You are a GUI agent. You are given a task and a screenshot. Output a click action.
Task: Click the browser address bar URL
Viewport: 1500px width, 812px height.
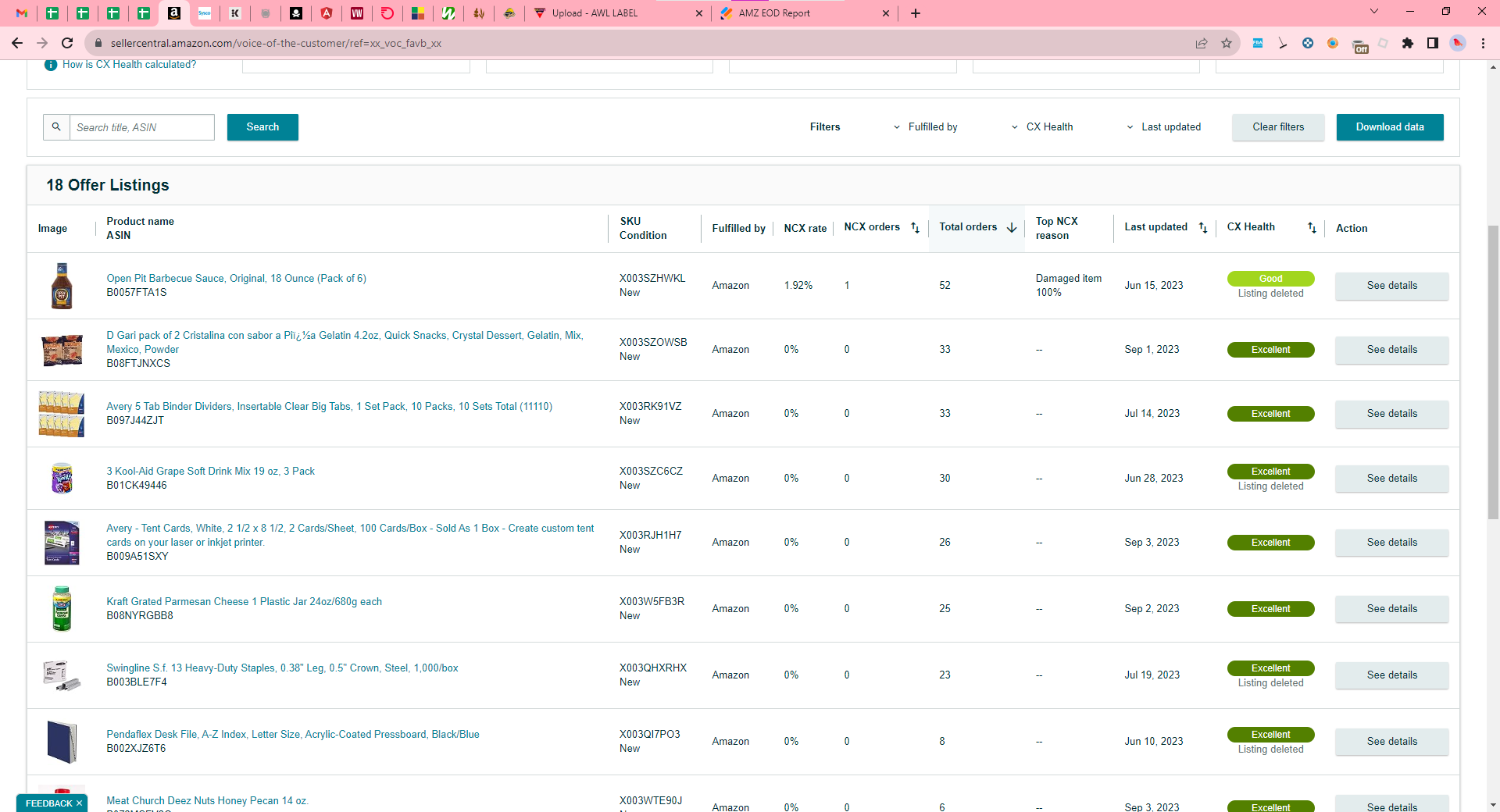click(x=276, y=43)
